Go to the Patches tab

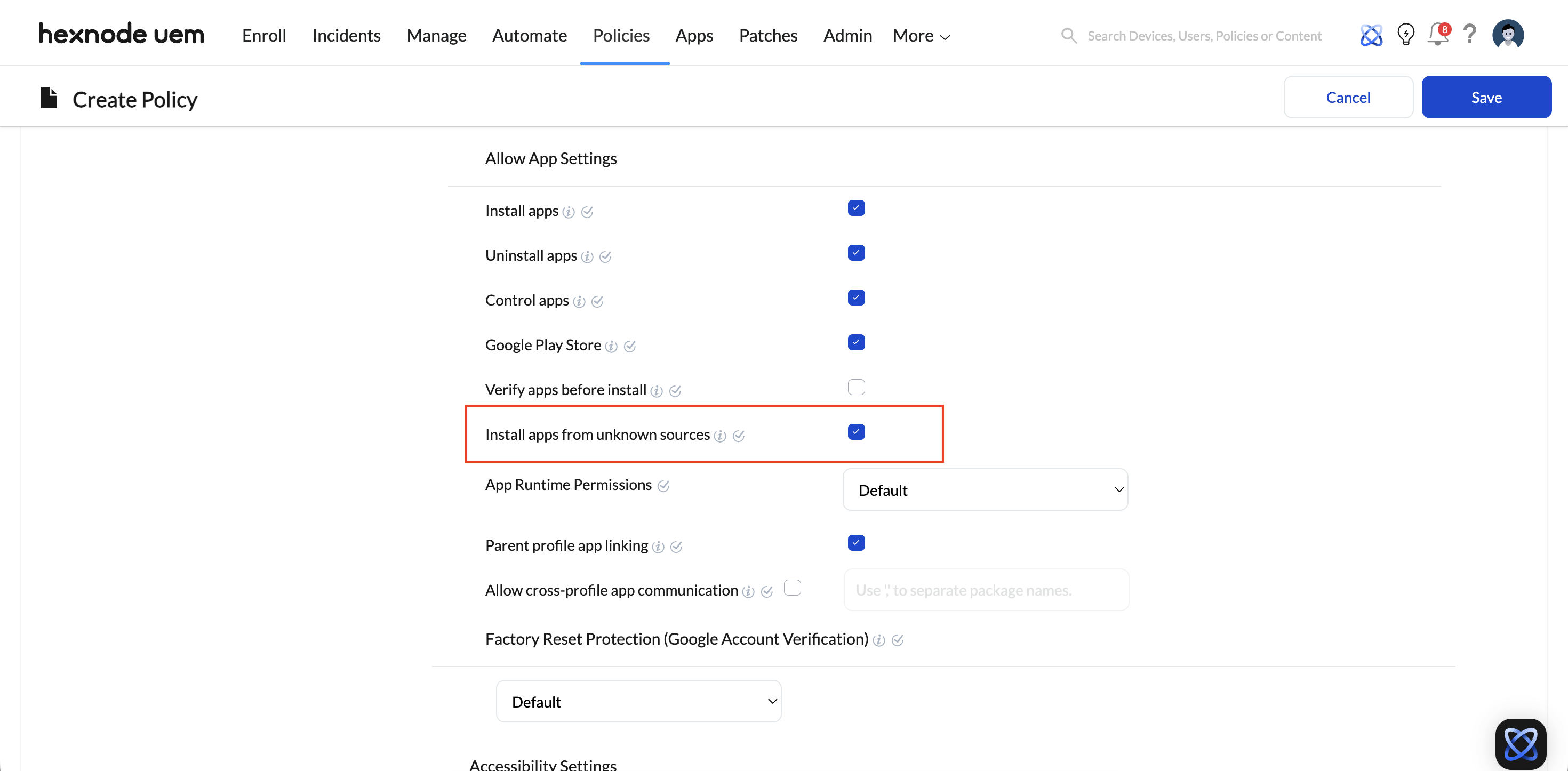pyautogui.click(x=768, y=36)
